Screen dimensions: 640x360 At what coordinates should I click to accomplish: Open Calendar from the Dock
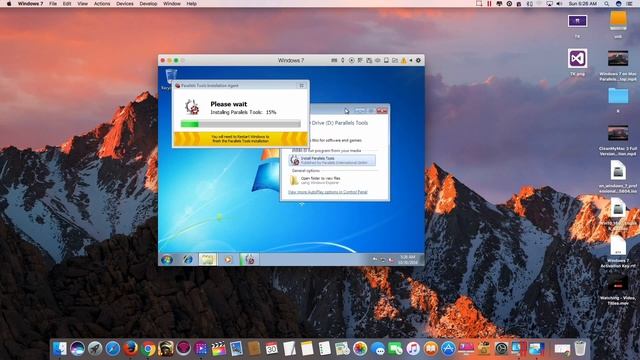(x=271, y=349)
